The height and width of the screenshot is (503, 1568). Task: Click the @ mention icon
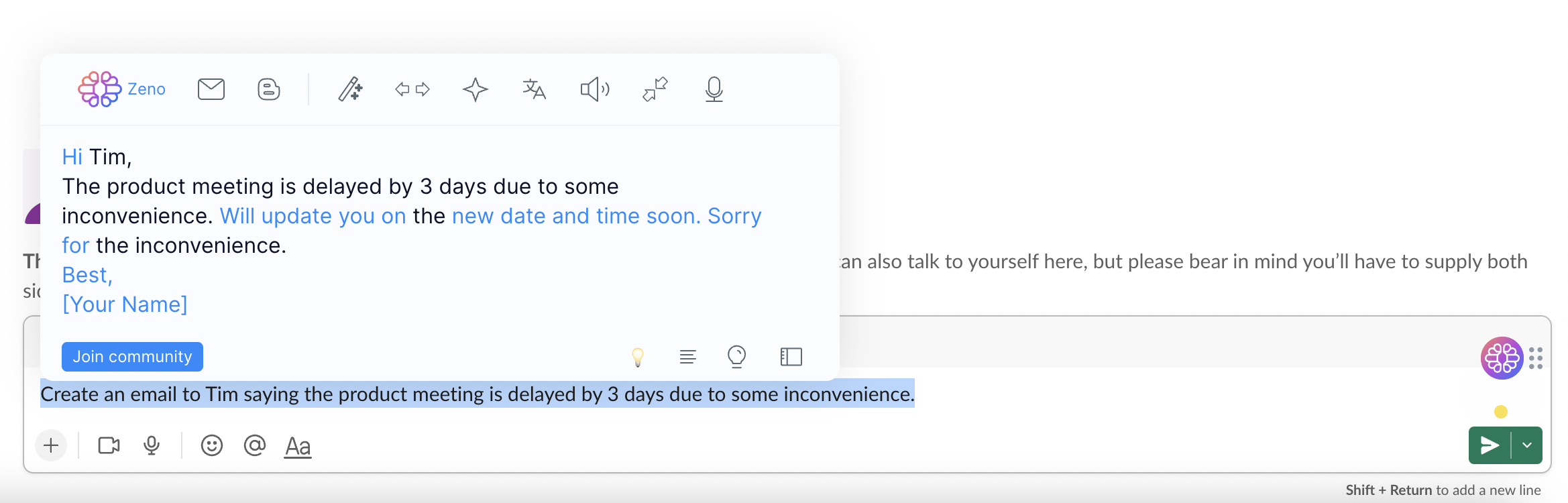coord(254,445)
